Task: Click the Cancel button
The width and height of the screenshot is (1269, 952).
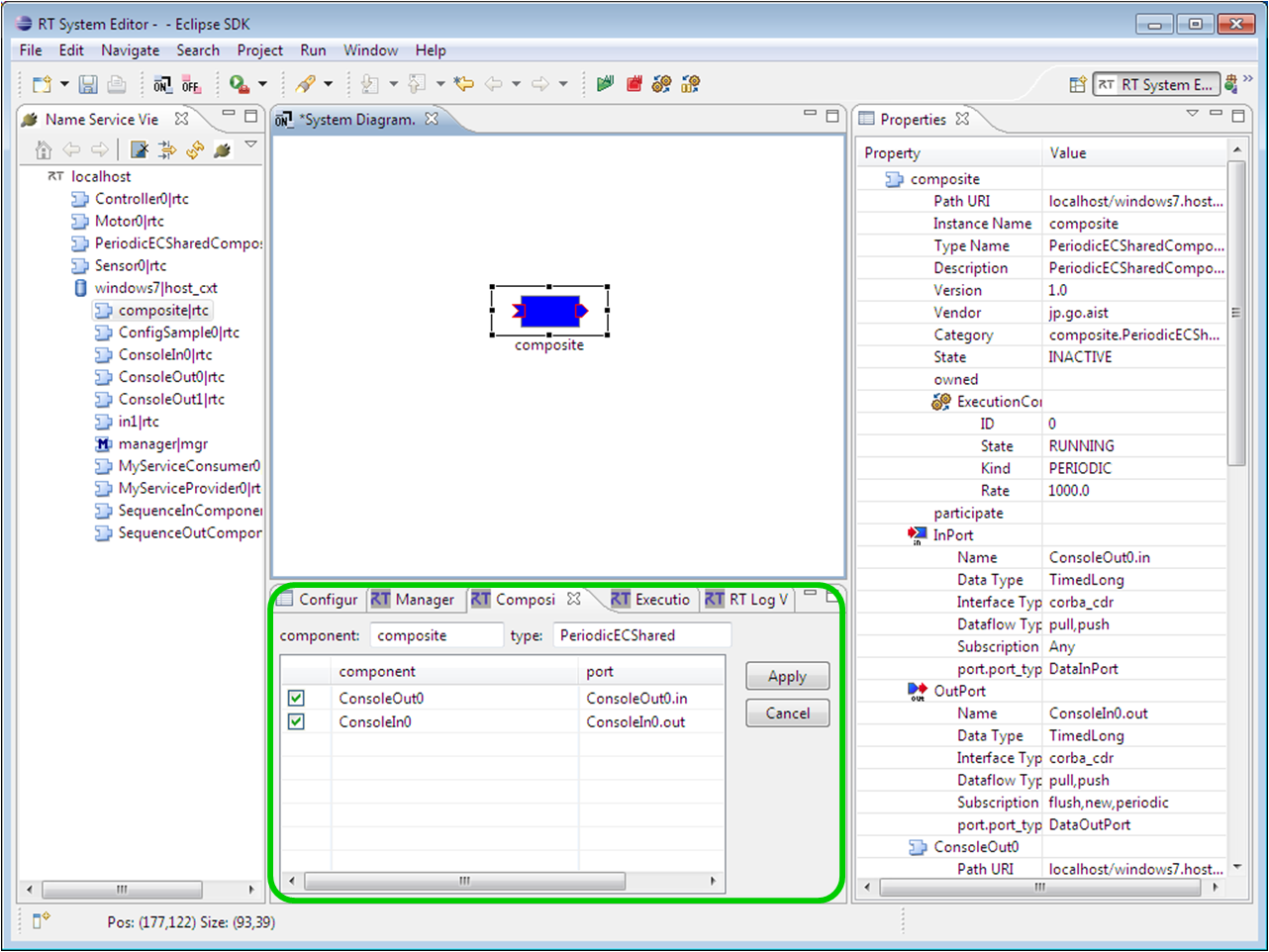Action: (787, 713)
